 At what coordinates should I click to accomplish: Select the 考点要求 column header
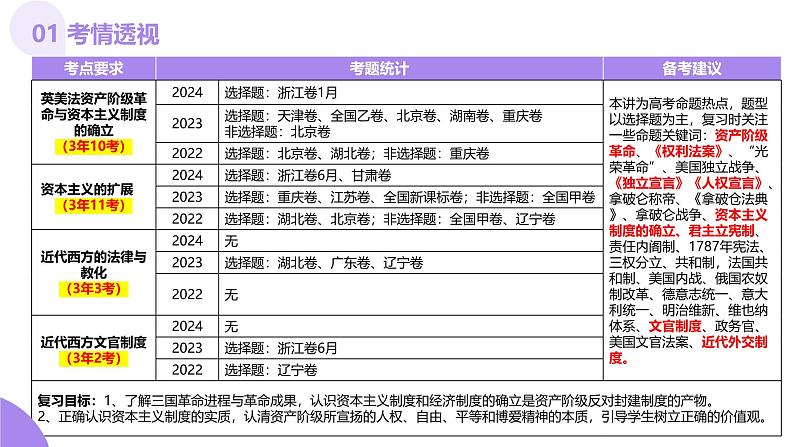tap(94, 68)
